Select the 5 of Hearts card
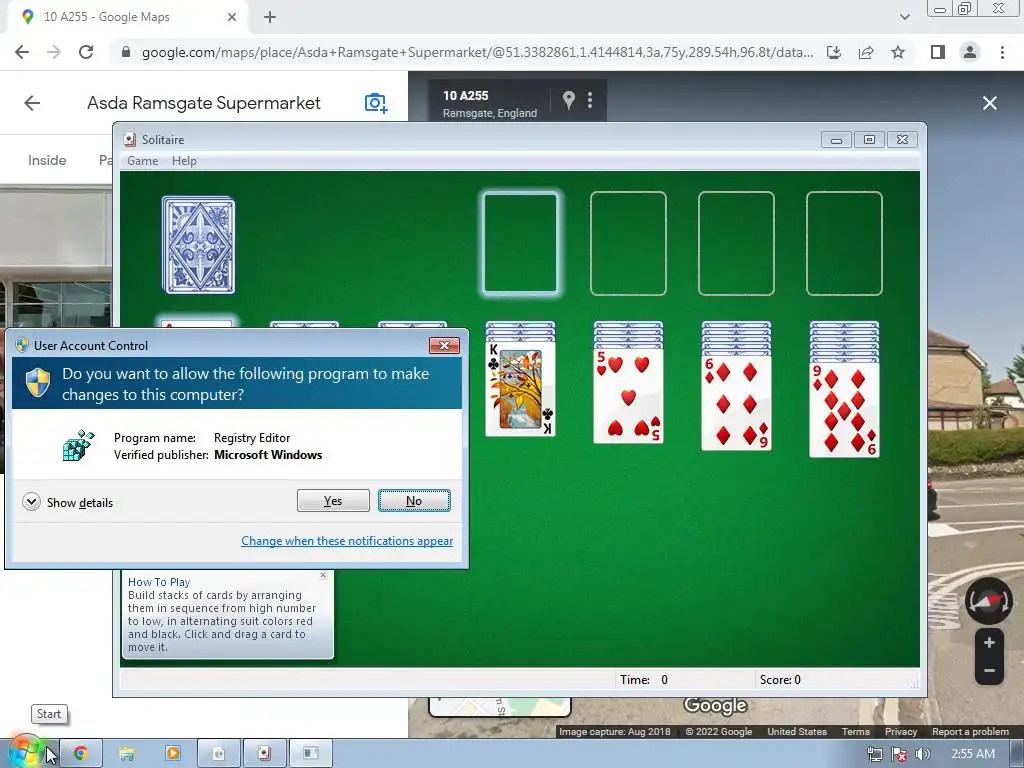The height and width of the screenshot is (768, 1024). pos(628,396)
